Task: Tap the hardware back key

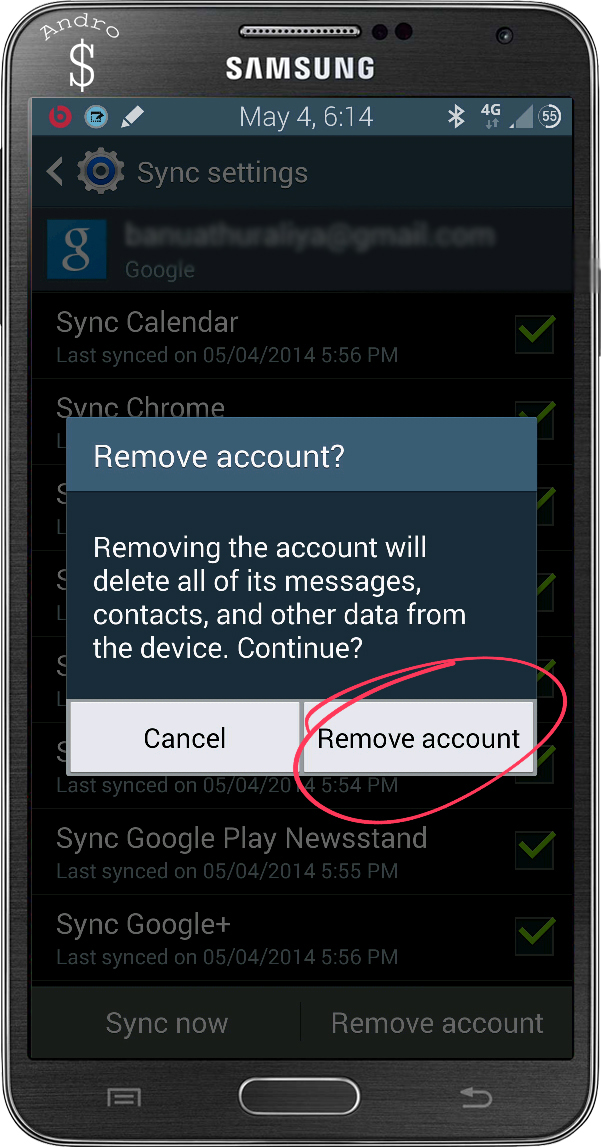Action: point(476,1096)
